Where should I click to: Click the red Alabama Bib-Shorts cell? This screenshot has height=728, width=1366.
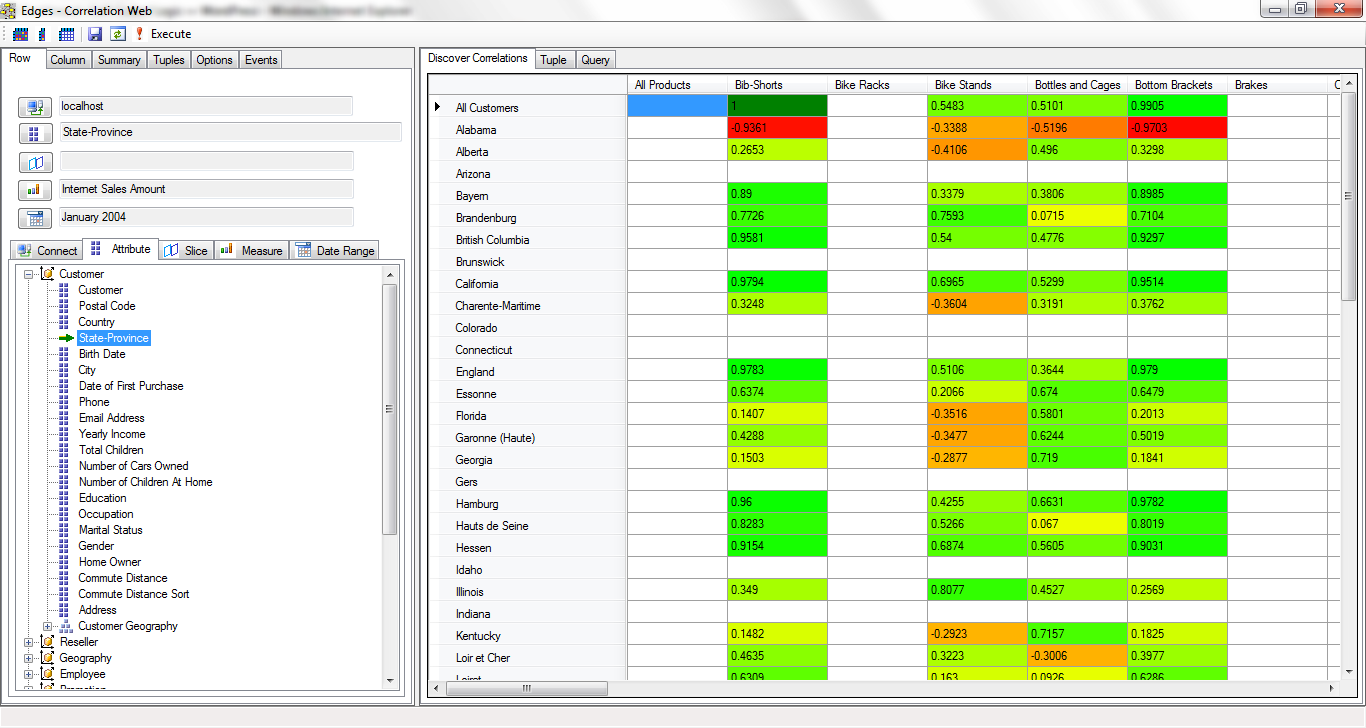click(777, 129)
